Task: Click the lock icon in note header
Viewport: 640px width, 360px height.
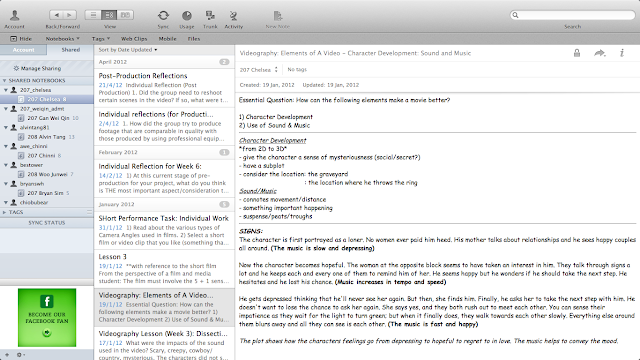Action: point(577,53)
